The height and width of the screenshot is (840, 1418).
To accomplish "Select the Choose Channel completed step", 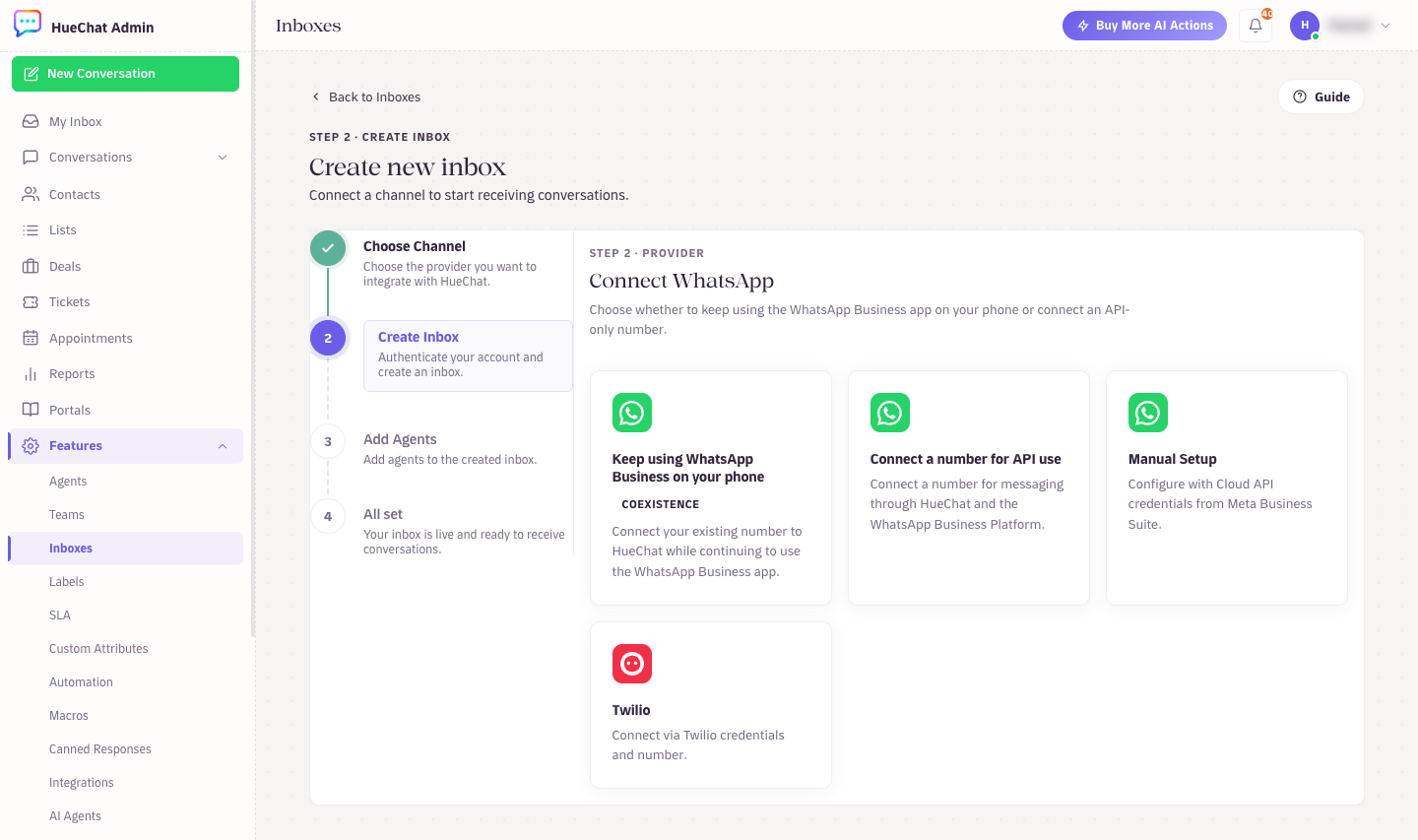I will [441, 263].
